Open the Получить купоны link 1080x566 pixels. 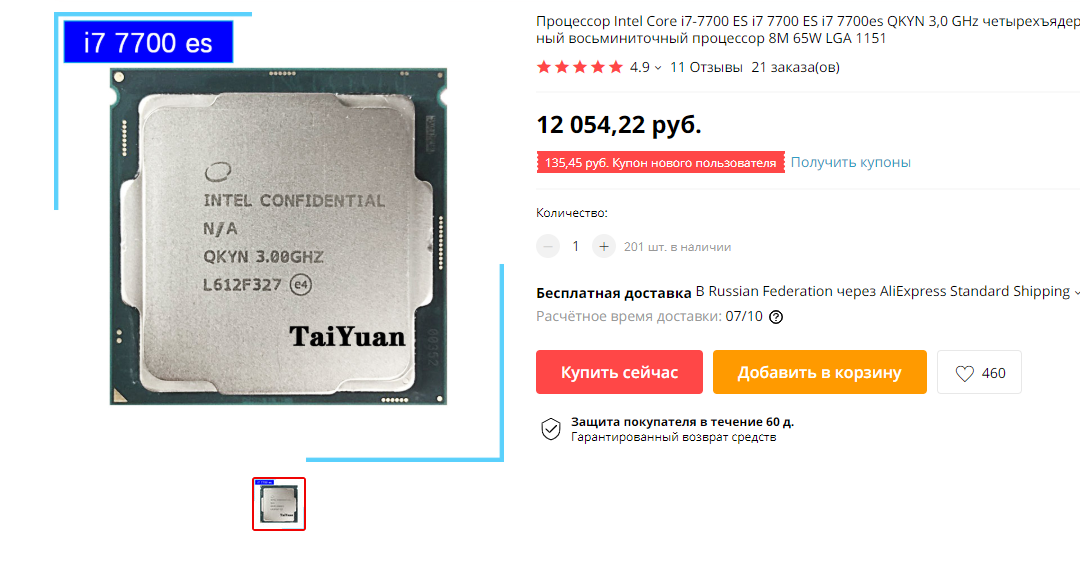click(x=850, y=163)
